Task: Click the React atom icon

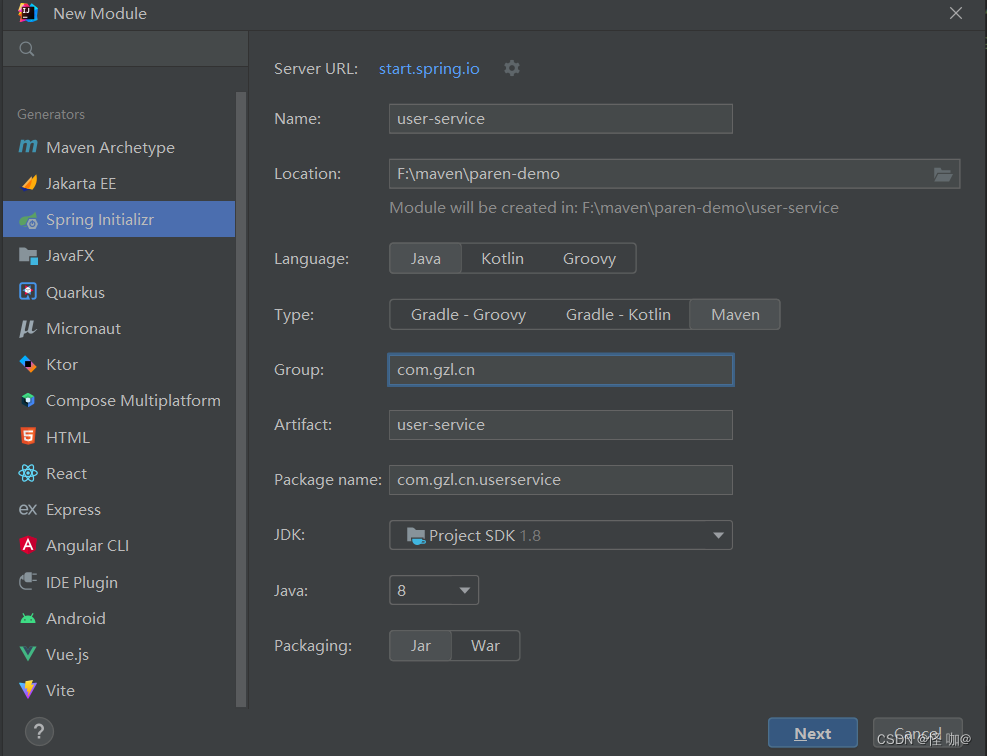Action: tap(28, 473)
